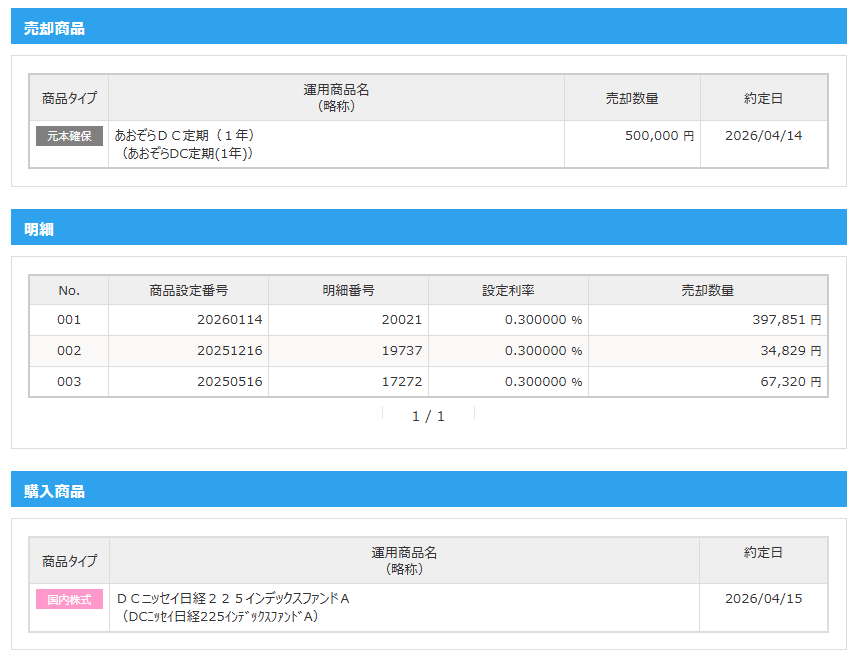Select the 明細 section header
The image size is (860, 662).
click(x=39, y=229)
